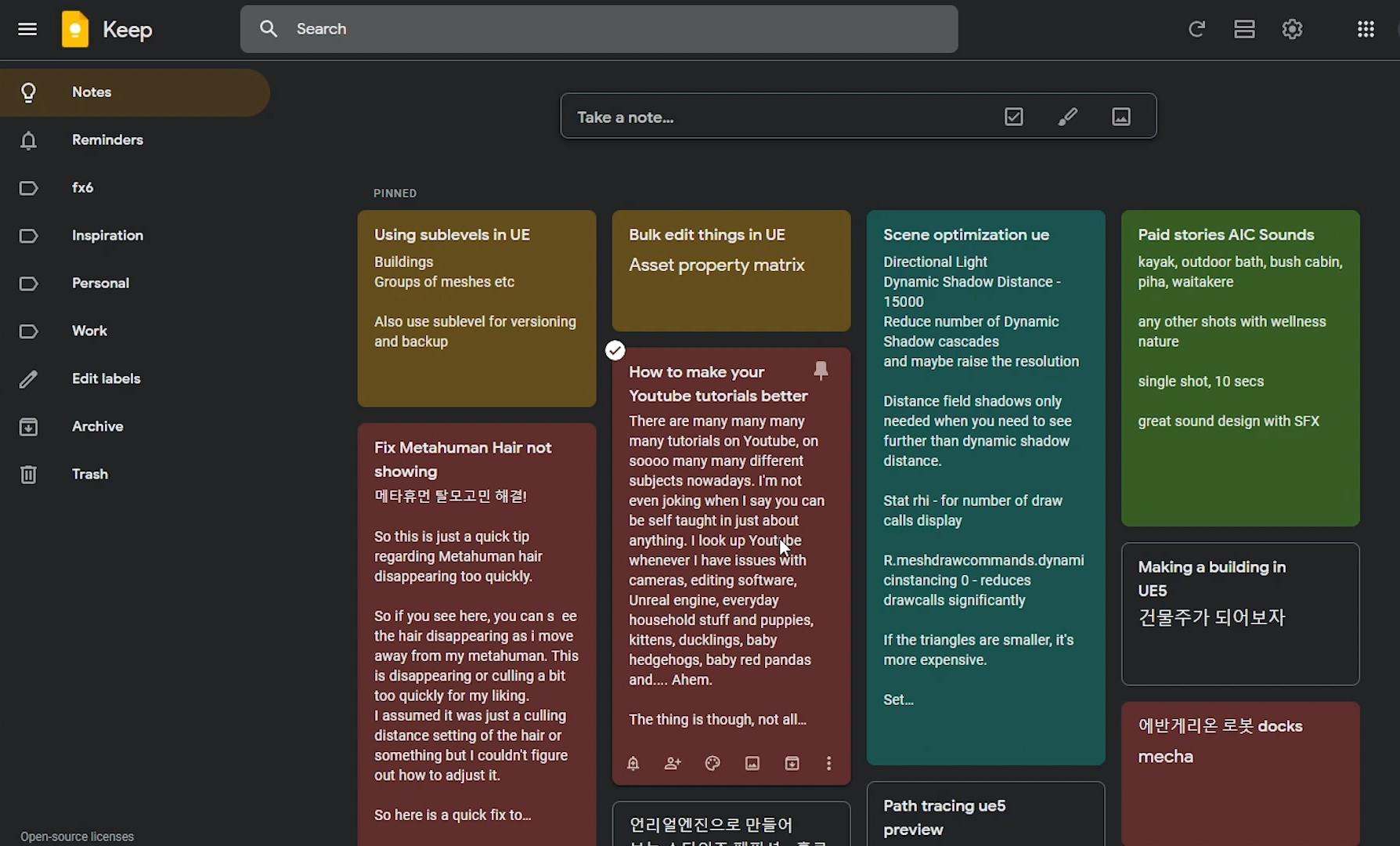Click the lightbulb Notes icon
This screenshot has width=1400, height=846.
coord(28,92)
